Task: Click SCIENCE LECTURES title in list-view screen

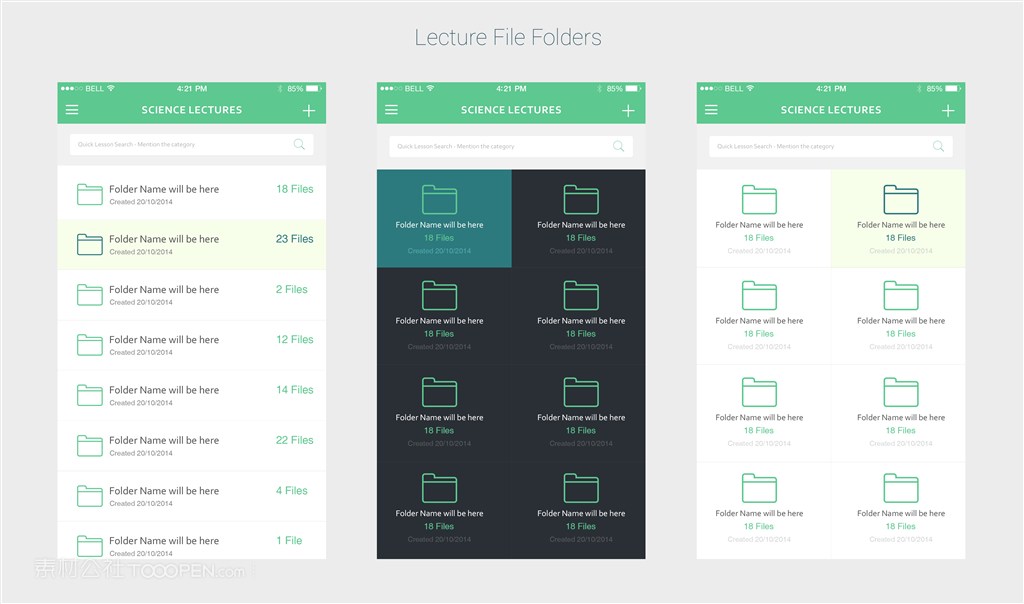Action: [192, 110]
